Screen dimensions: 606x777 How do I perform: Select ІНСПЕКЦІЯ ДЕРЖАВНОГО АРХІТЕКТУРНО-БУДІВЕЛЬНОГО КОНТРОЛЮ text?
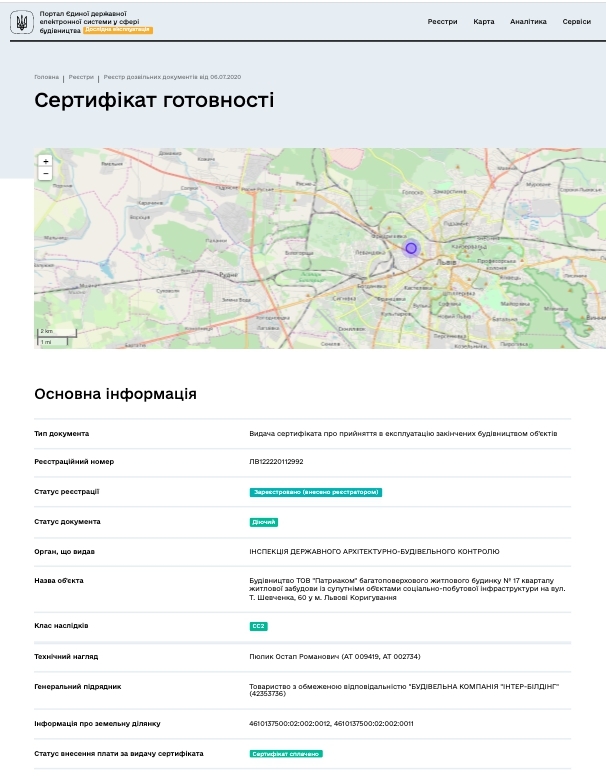tap(375, 552)
